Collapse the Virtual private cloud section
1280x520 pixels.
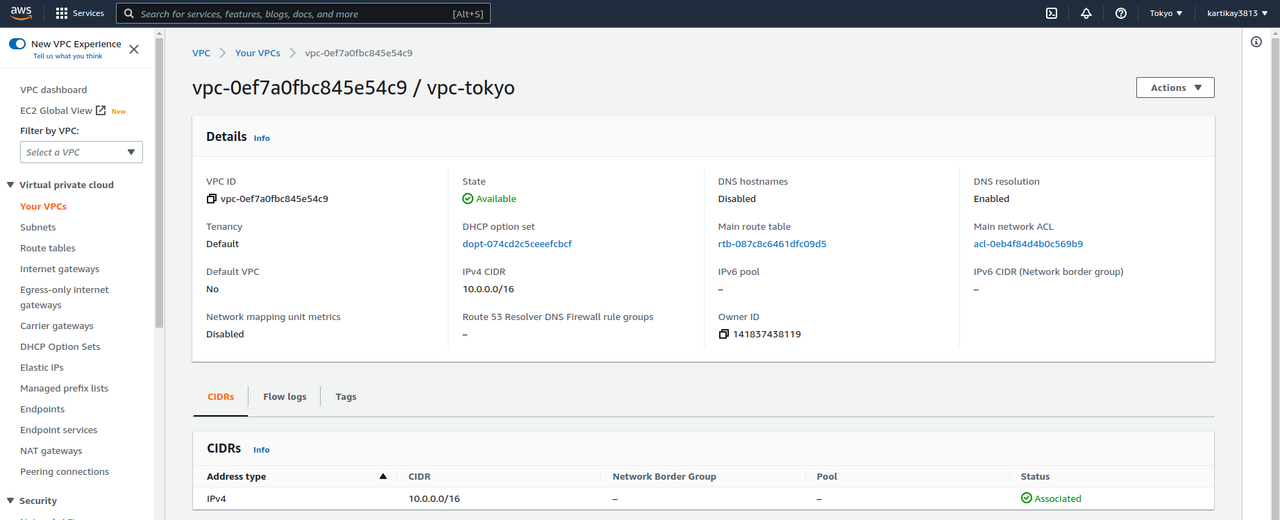(10, 185)
